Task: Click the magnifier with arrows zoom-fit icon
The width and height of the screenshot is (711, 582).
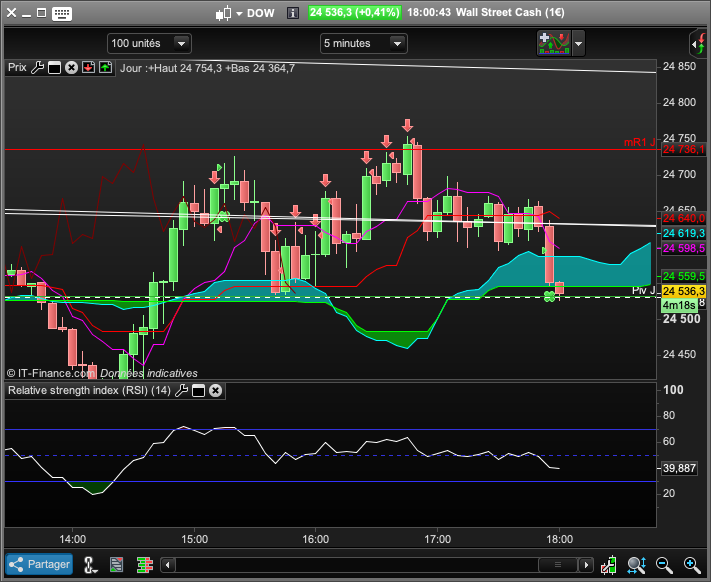Action: (636, 565)
